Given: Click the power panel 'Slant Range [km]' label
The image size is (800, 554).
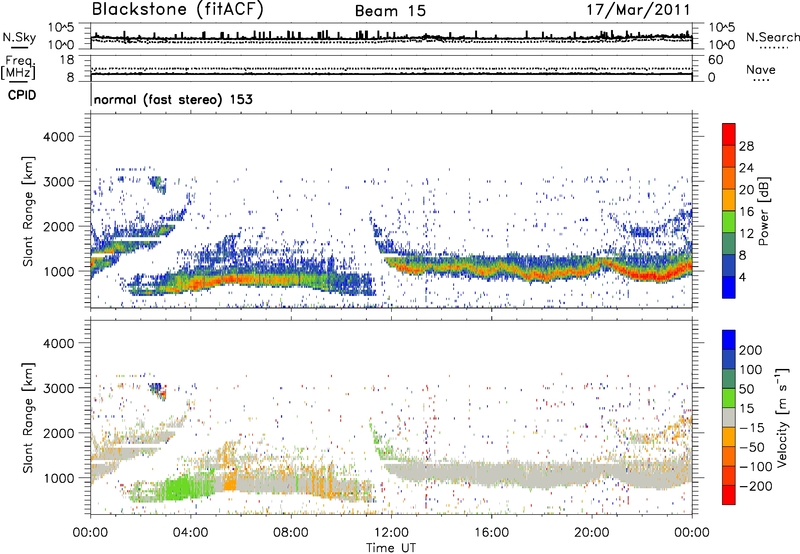Looking at the screenshot, I should 28,211.
